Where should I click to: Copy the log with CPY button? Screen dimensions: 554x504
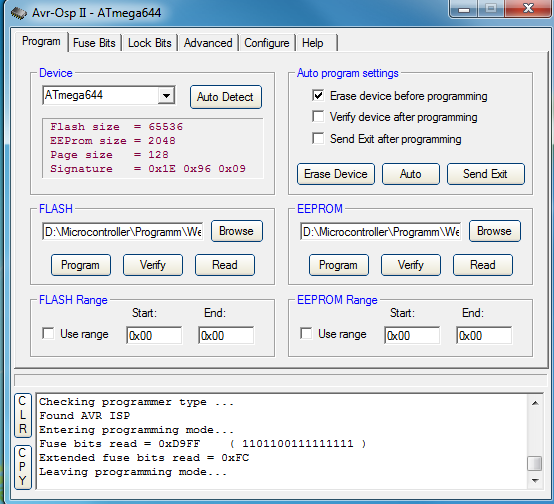click(23, 467)
